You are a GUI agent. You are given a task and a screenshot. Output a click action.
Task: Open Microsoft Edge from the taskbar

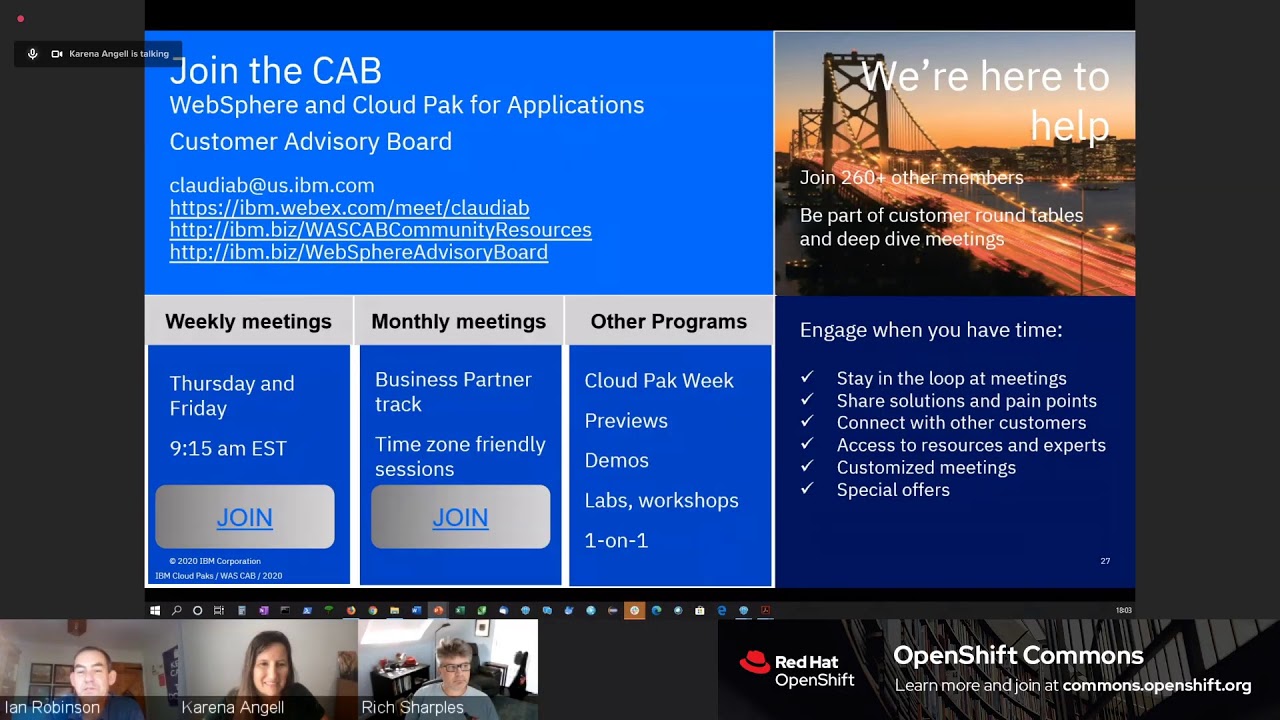point(656,610)
